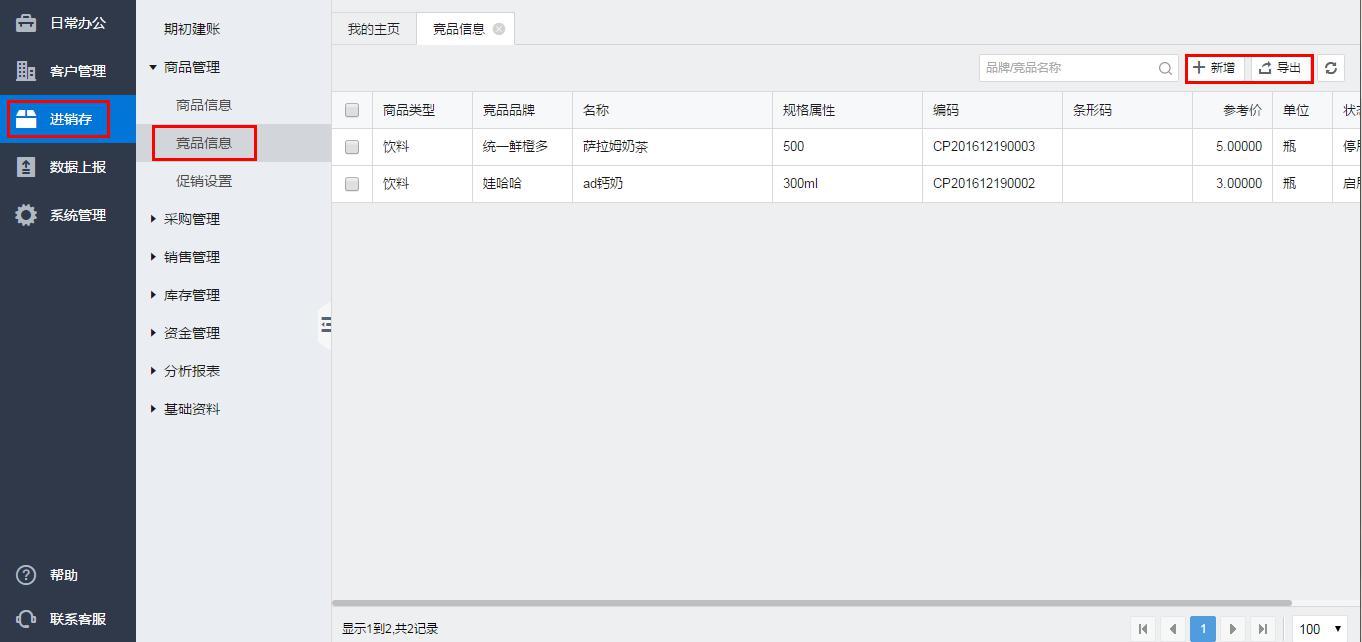Check the 萨拉姆奶茶 row checkbox
Viewport: 1362px width, 642px height.
tap(352, 147)
